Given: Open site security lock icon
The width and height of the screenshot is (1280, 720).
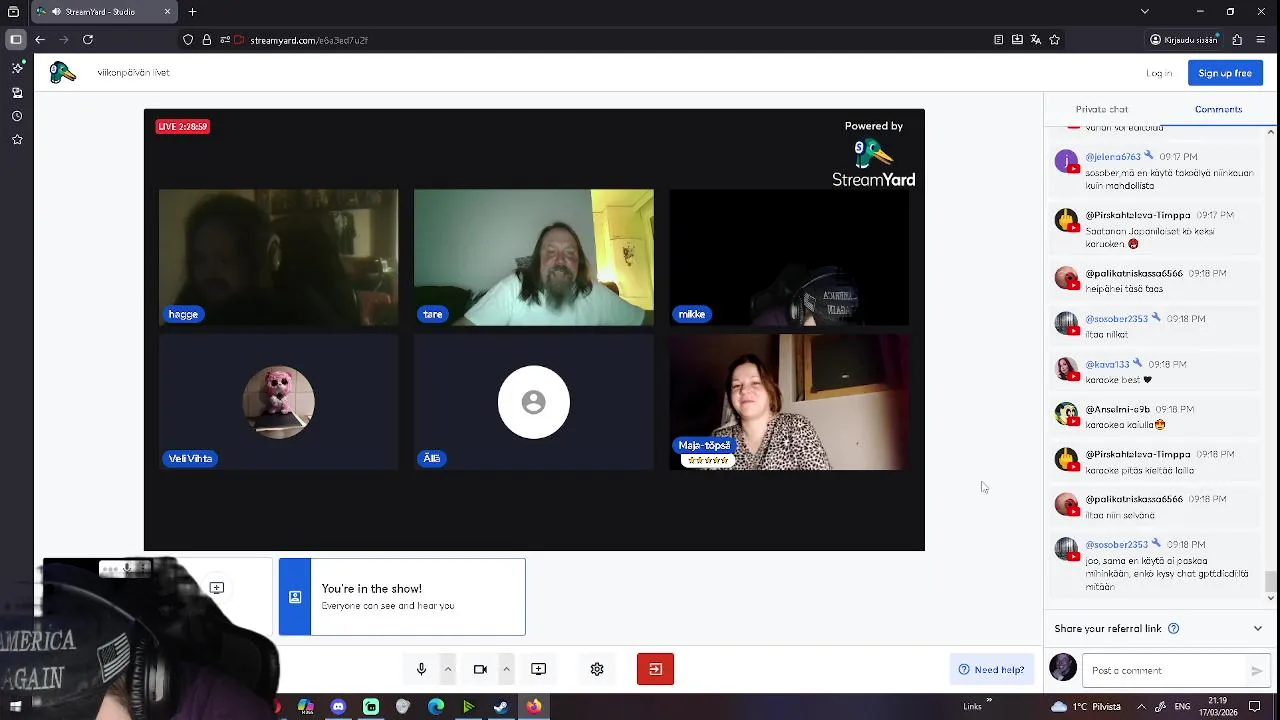Looking at the screenshot, I should tap(207, 40).
